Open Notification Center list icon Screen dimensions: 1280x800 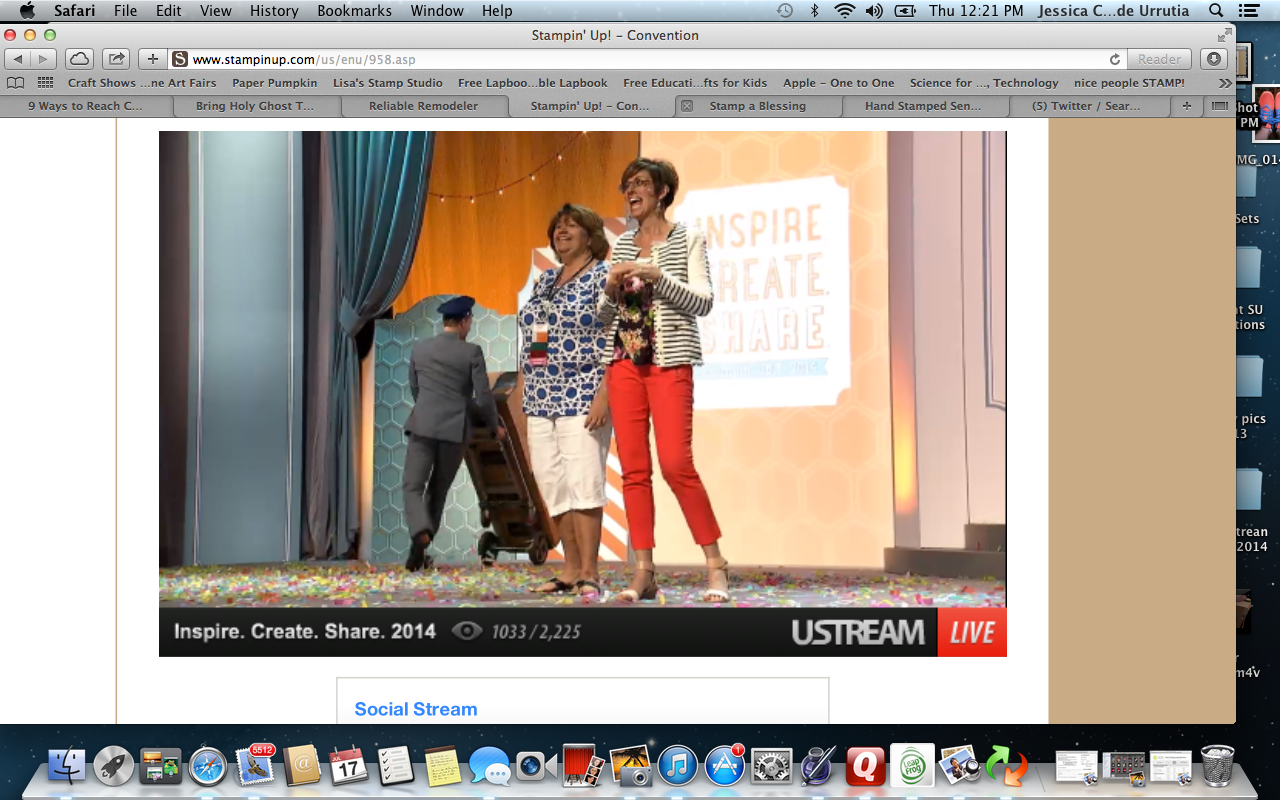point(1251,11)
